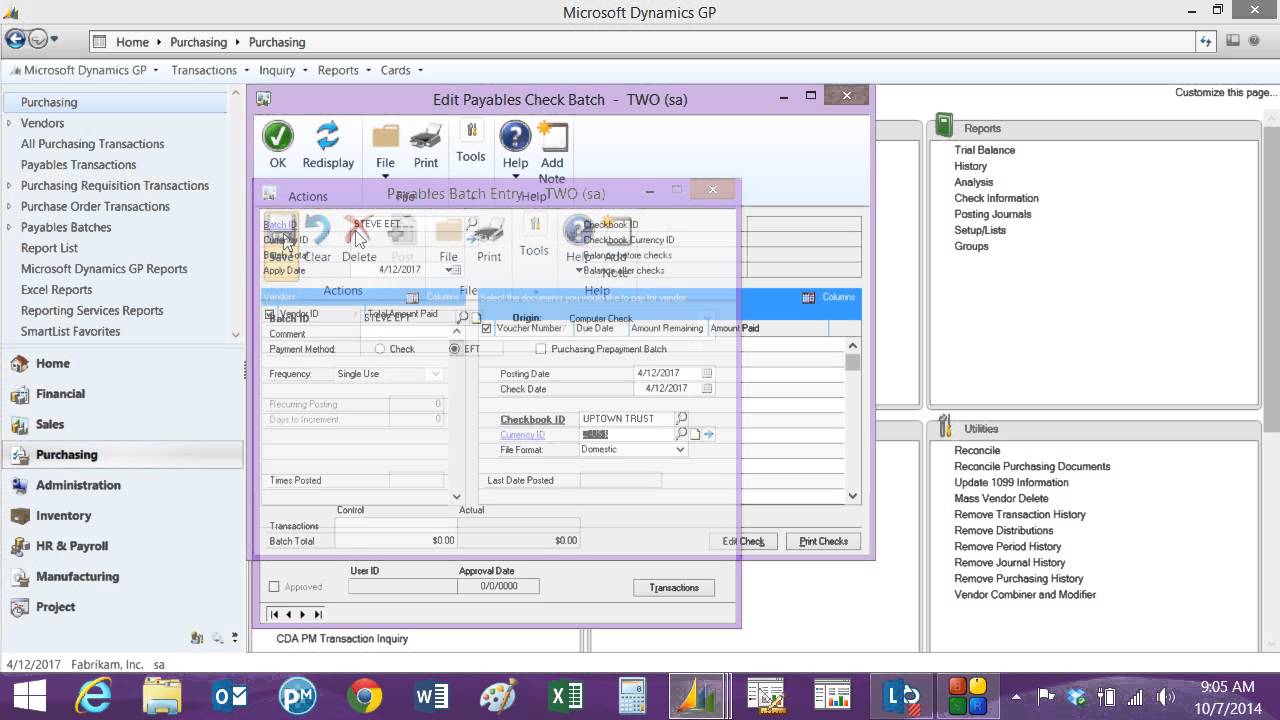The height and width of the screenshot is (720, 1280).
Task: Click the Posting Date field 4/12/2017
Action: pos(667,373)
